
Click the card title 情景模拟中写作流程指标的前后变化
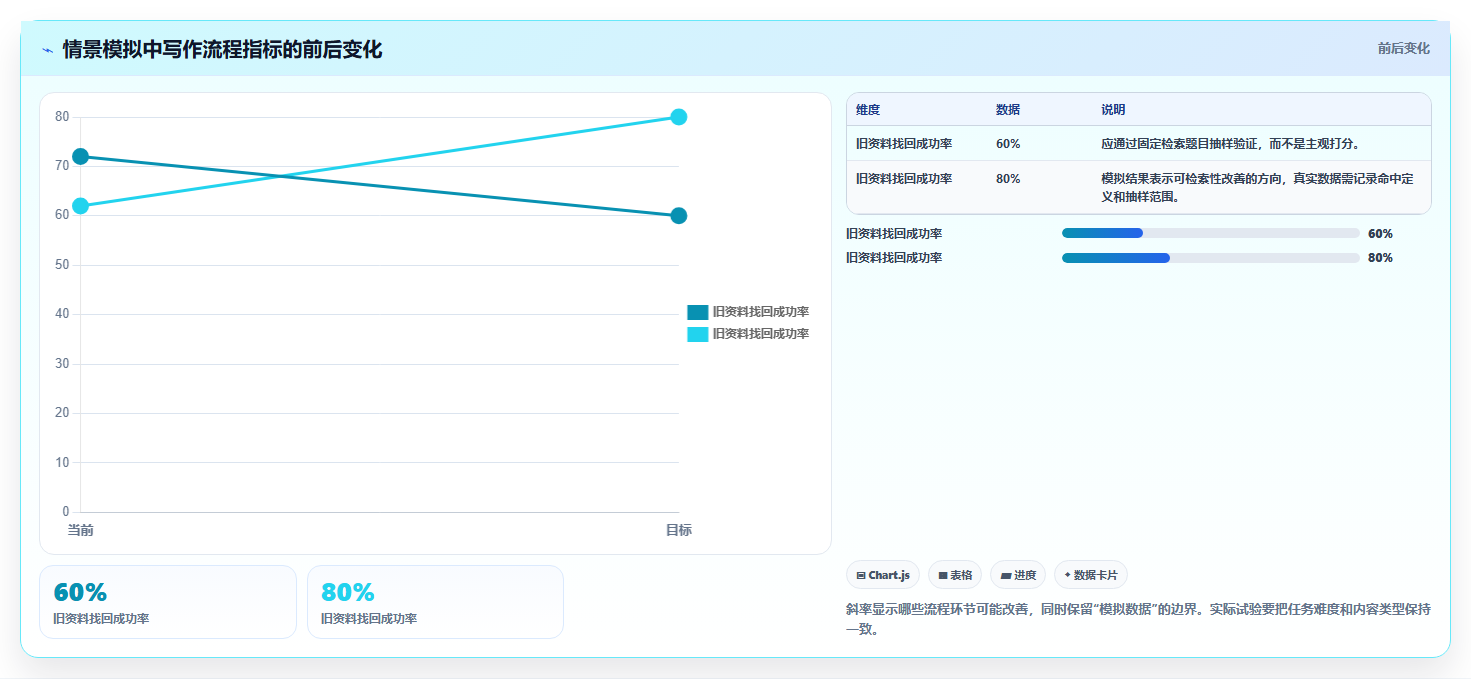coord(222,50)
